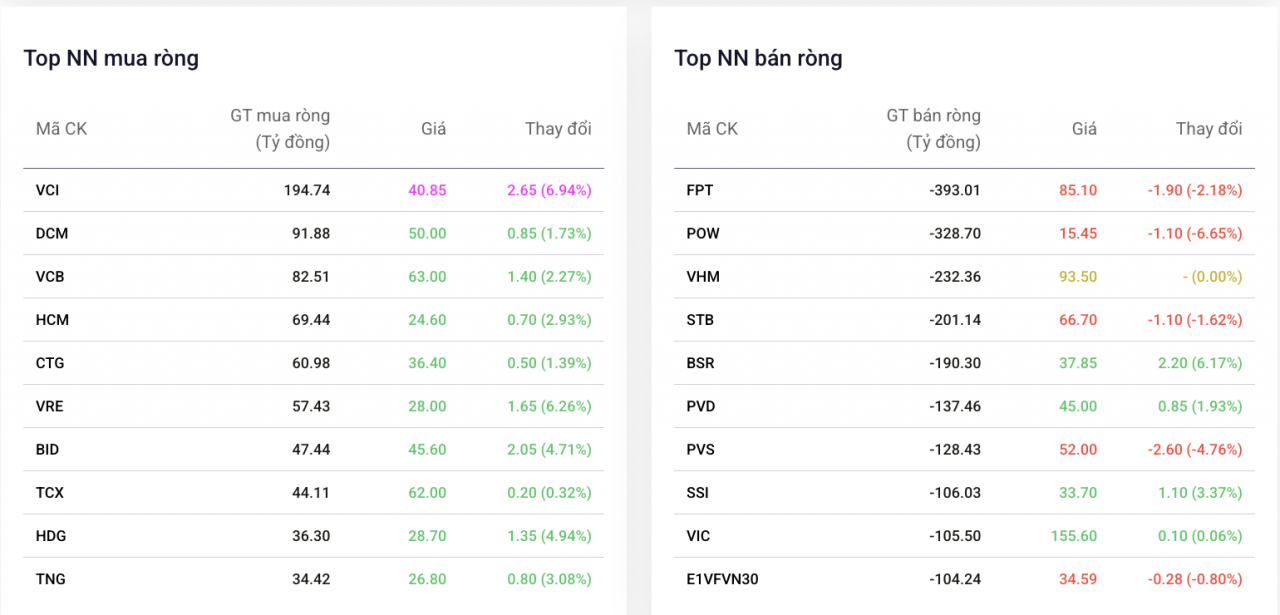Open the VRE ticker
This screenshot has height=615, width=1280.
click(x=50, y=406)
